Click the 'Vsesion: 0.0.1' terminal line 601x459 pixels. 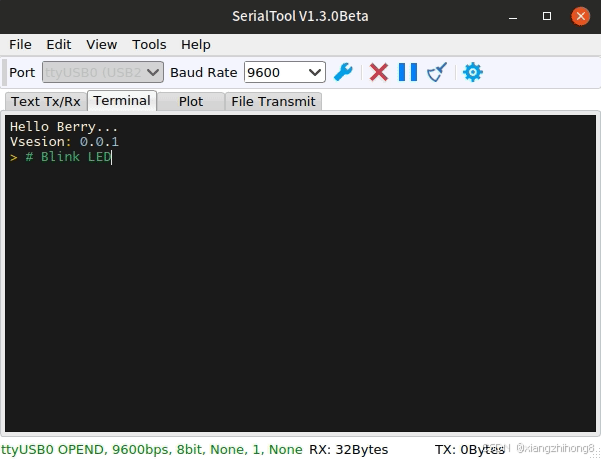coord(64,141)
